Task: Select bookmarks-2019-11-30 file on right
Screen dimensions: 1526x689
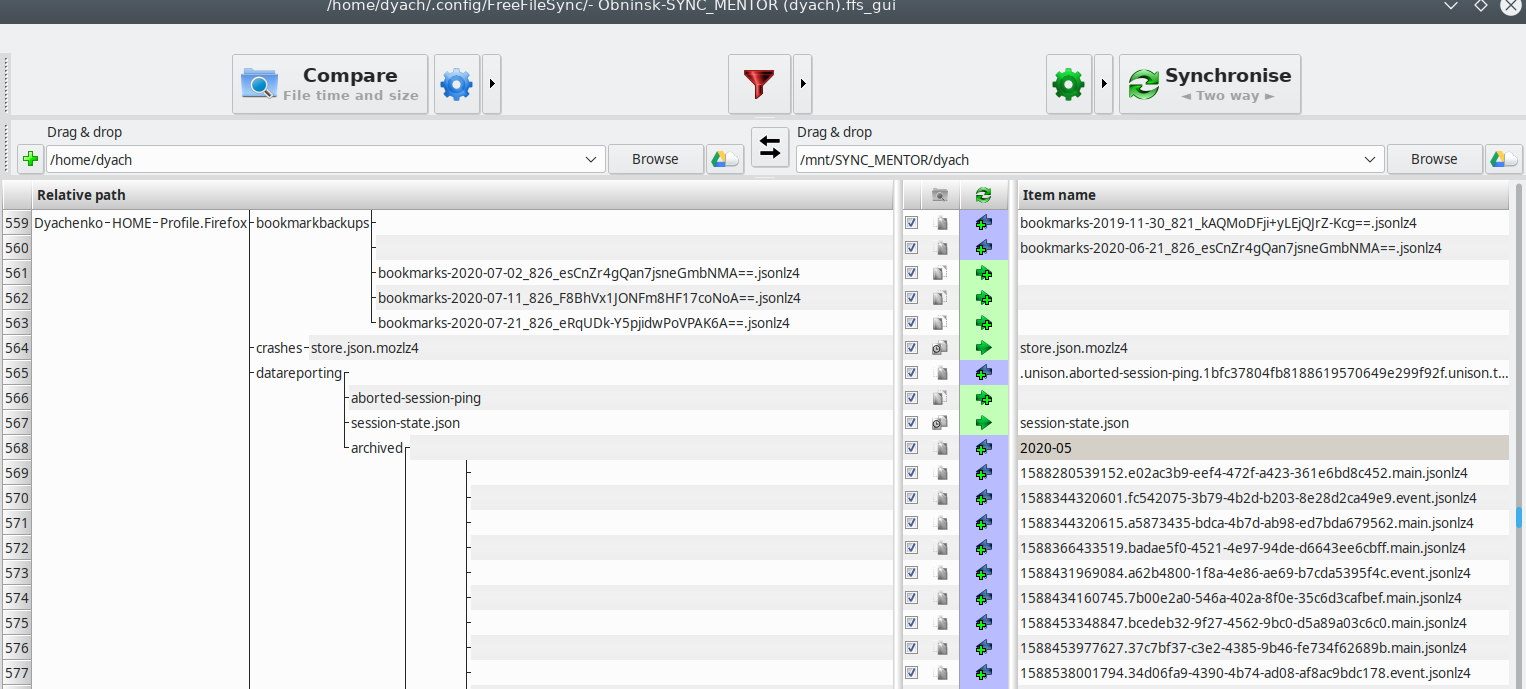Action: tap(1218, 223)
